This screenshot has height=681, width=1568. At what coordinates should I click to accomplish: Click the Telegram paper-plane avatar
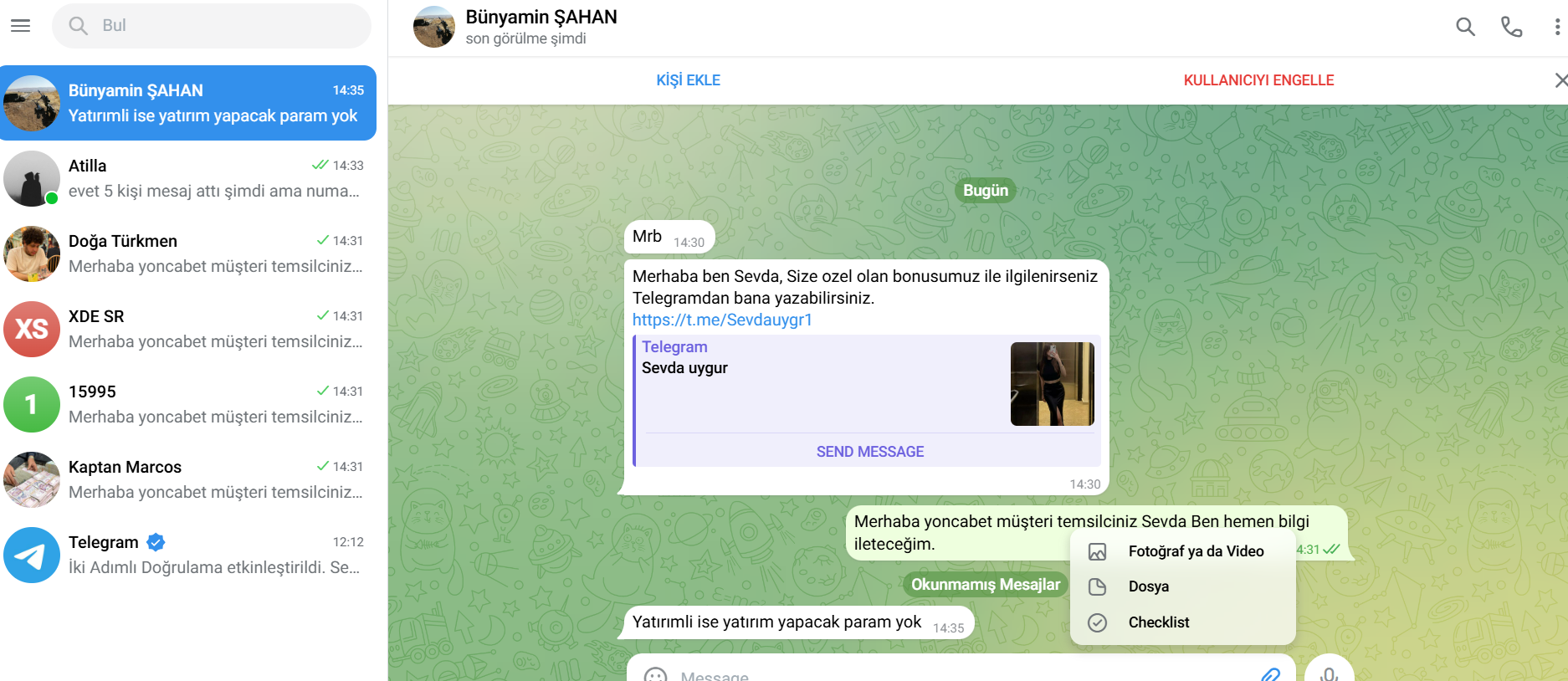[32, 555]
